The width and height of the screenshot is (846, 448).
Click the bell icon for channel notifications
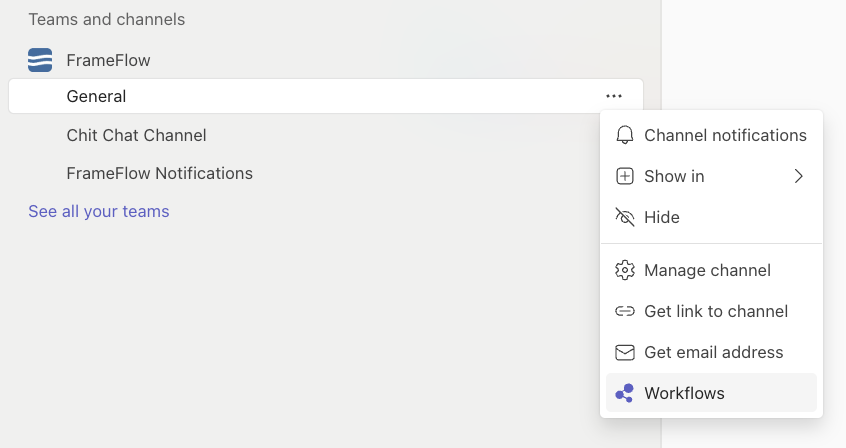(x=625, y=135)
